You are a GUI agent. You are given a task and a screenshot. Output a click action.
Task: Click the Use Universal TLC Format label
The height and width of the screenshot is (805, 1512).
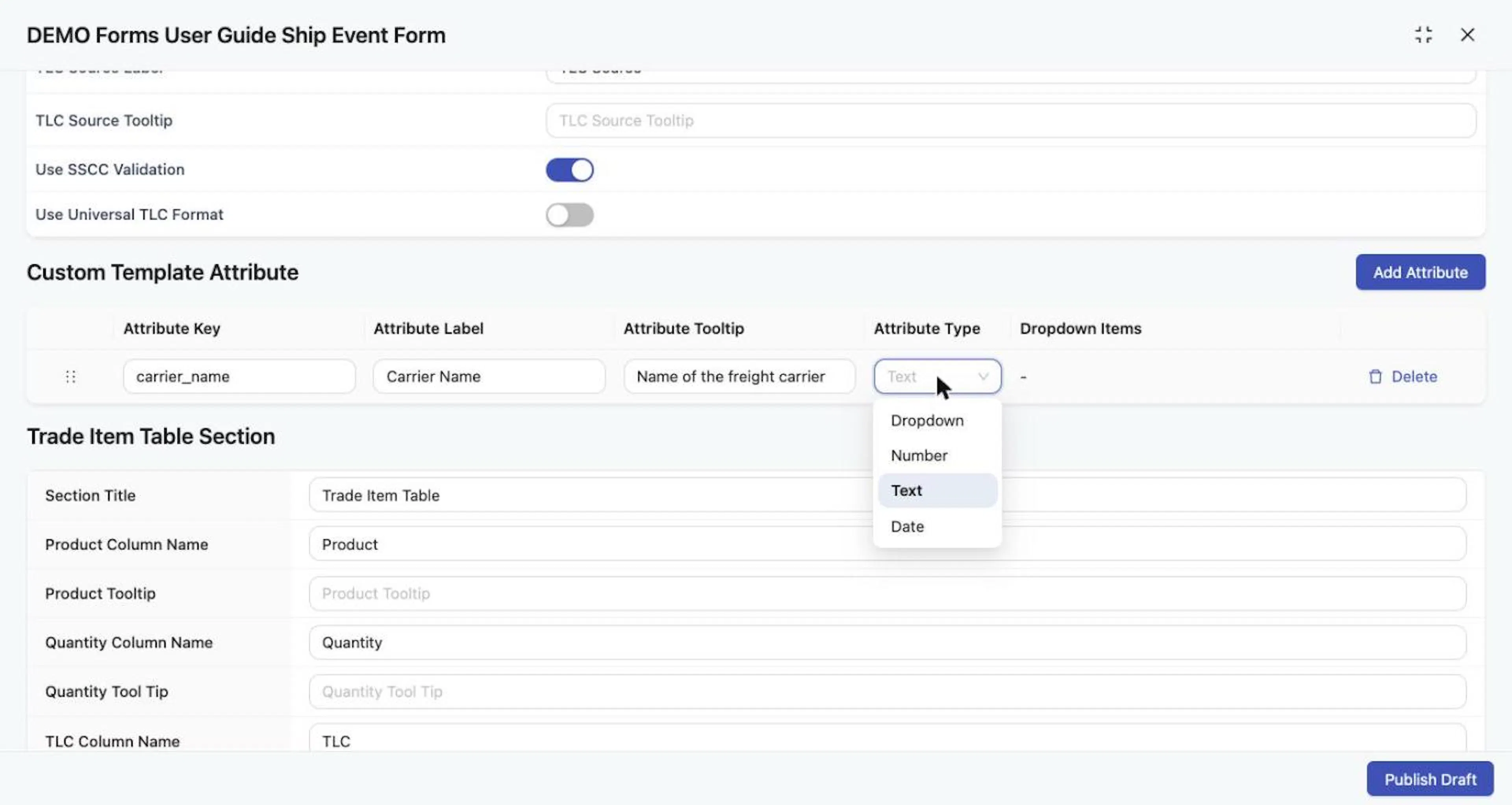(129, 214)
